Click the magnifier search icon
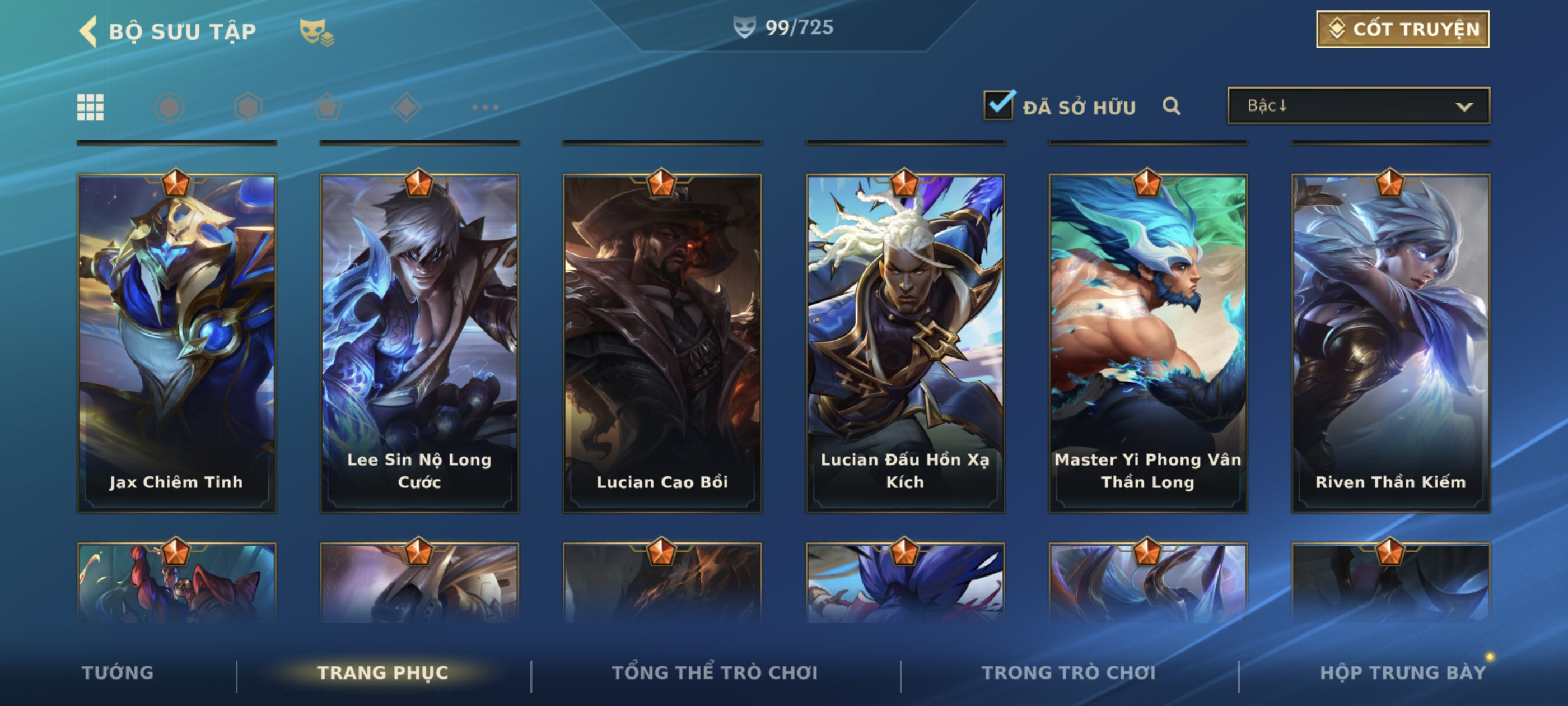Viewport: 1568px width, 706px height. pos(1171,106)
